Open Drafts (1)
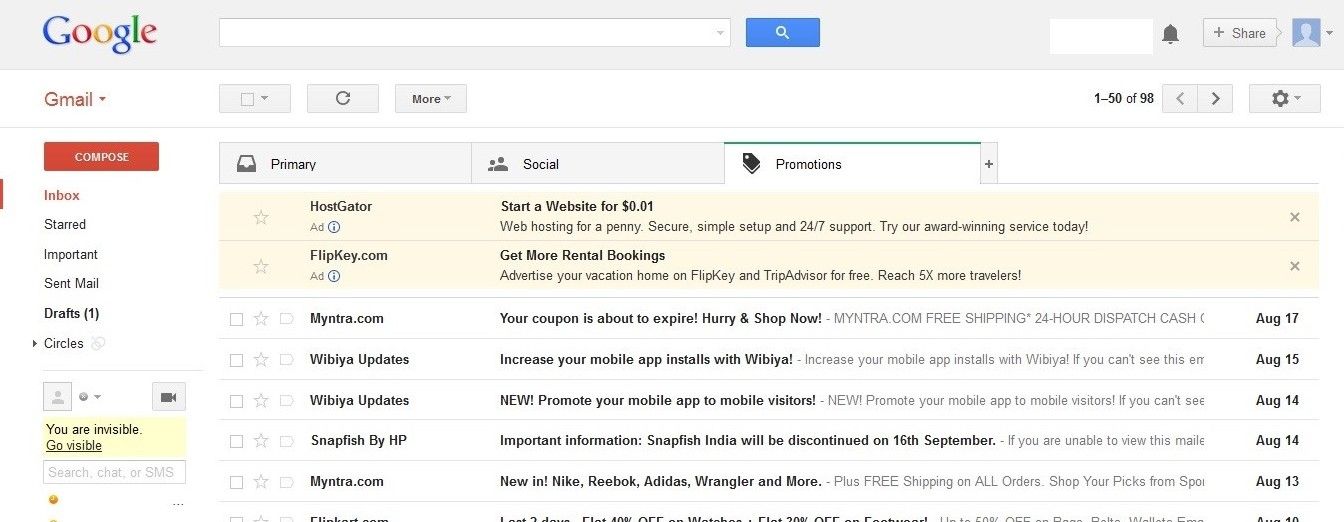Image resolution: width=1344 pixels, height=522 pixels. point(71,313)
